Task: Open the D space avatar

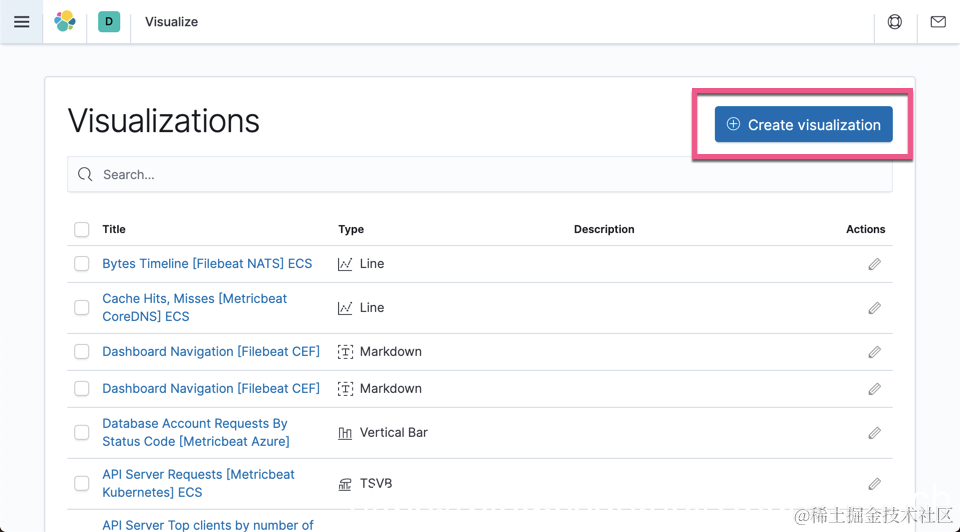Action: (109, 21)
